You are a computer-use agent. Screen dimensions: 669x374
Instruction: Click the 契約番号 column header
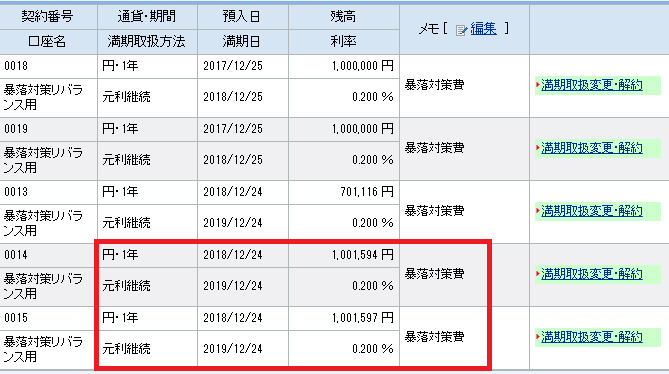[x=48, y=17]
